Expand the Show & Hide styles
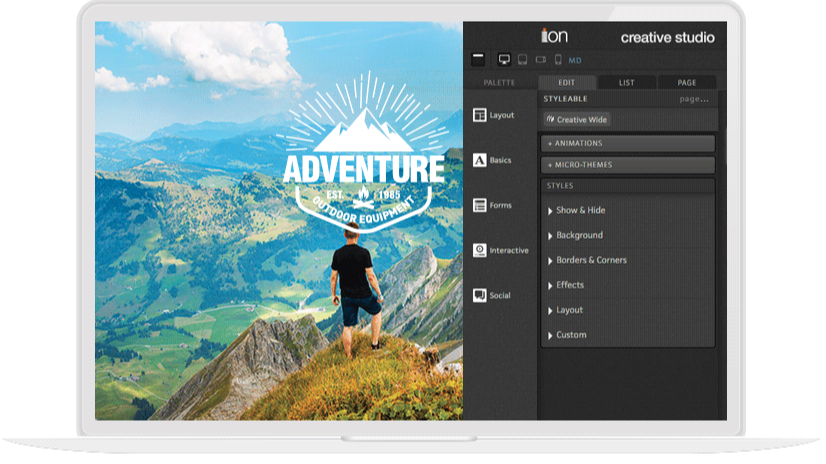Image resolution: width=826 pixels, height=464 pixels. tap(580, 210)
